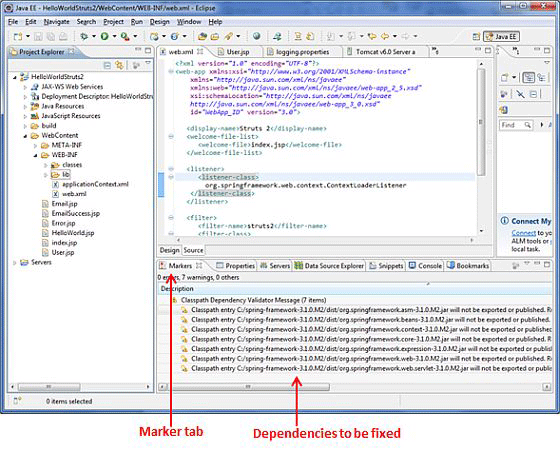Select the Java EE perspective button
The image size is (560, 451).
501,36
